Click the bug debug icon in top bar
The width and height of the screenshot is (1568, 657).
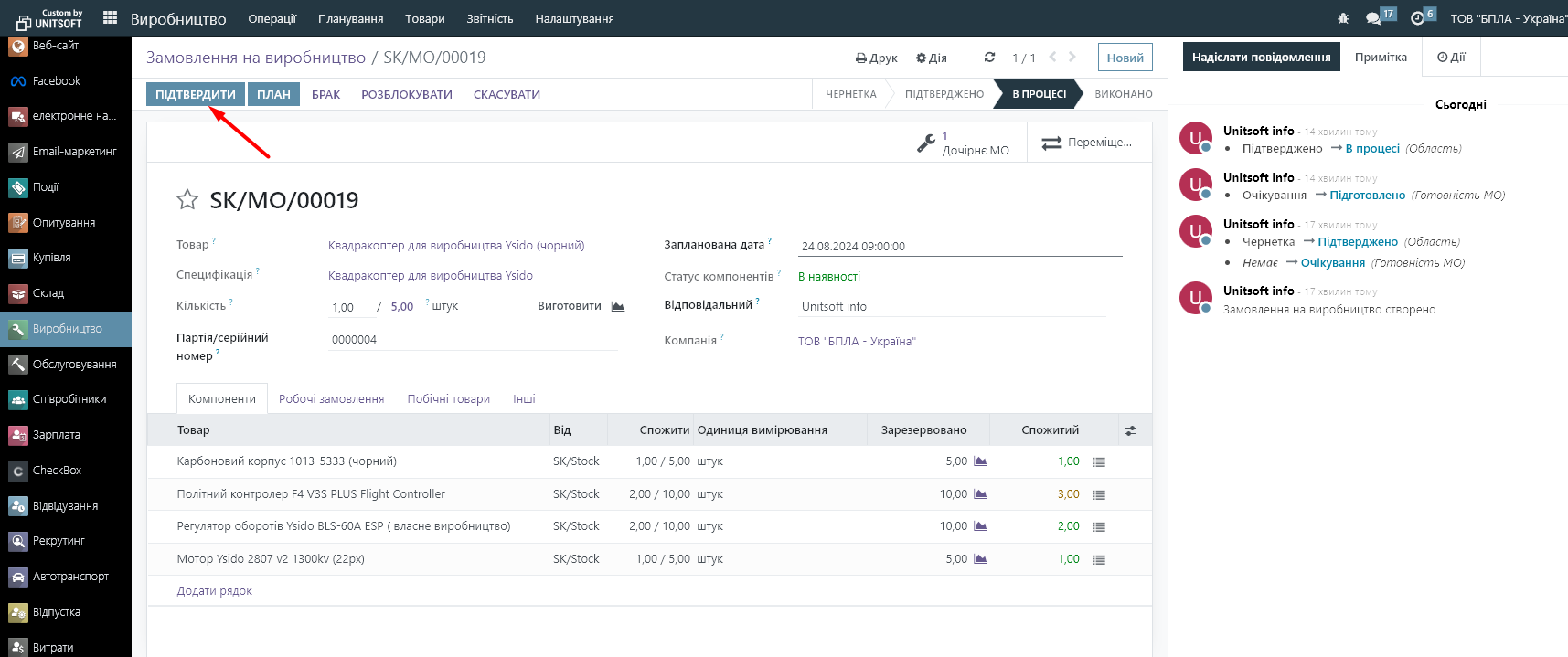click(x=1343, y=18)
